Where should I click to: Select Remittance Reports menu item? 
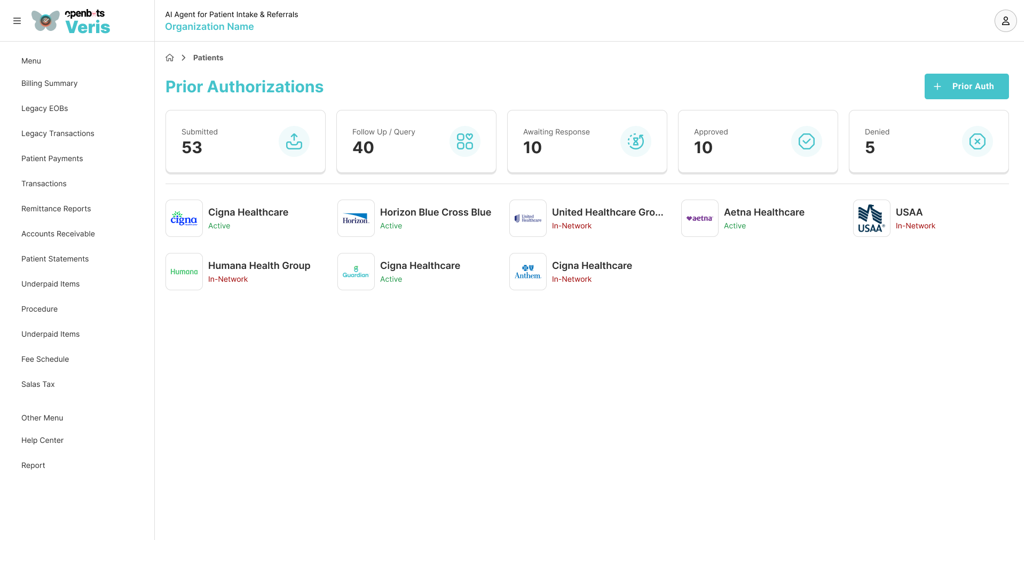pos(56,209)
